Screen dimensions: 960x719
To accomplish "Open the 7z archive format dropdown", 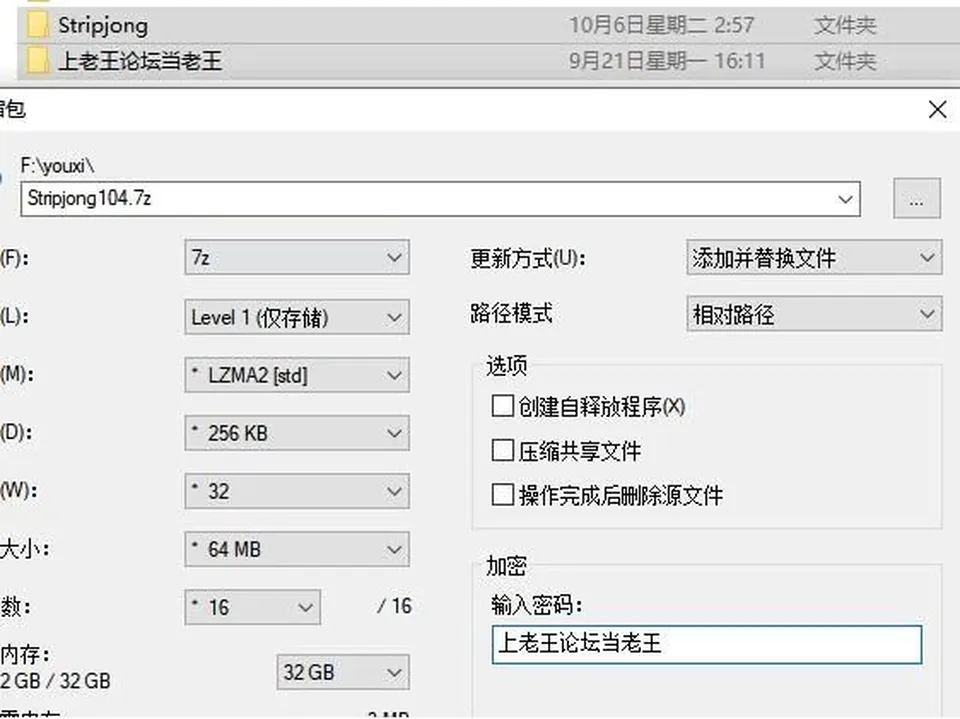I will (297, 257).
